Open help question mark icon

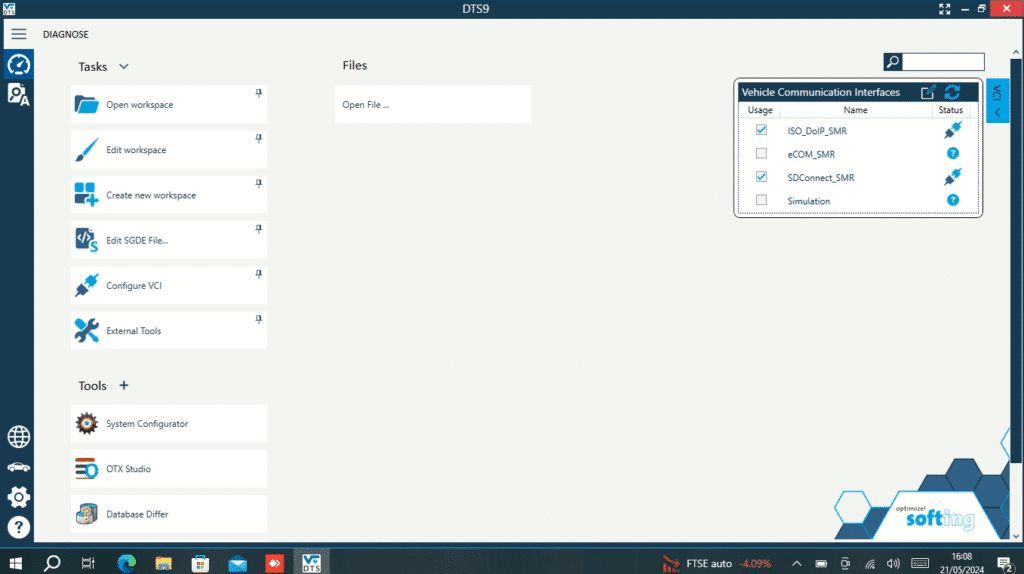pyautogui.click(x=18, y=527)
